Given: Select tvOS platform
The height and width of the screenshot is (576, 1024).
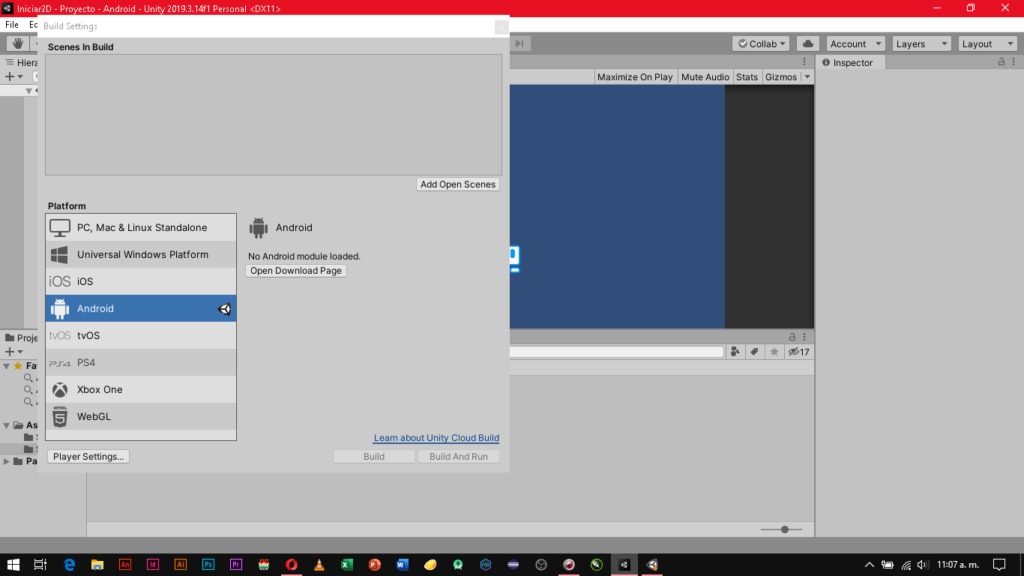Looking at the screenshot, I should coord(141,336).
